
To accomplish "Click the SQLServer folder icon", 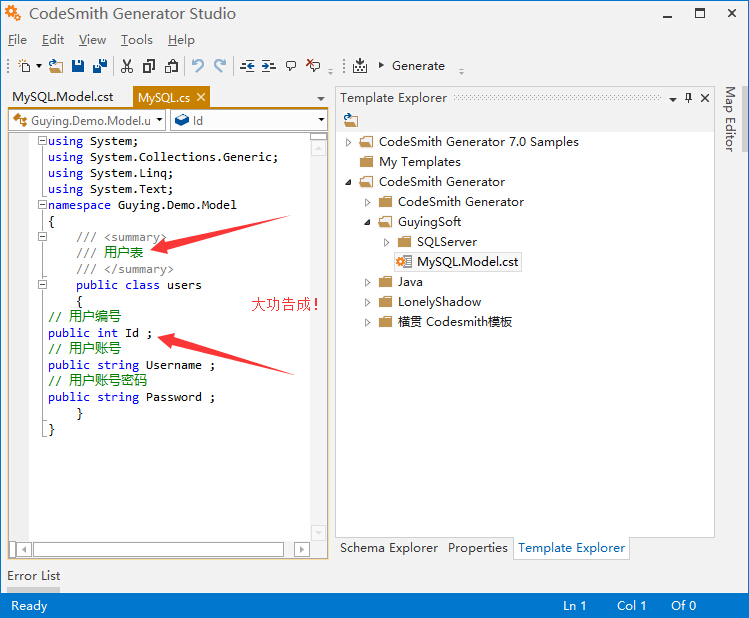I will (405, 242).
